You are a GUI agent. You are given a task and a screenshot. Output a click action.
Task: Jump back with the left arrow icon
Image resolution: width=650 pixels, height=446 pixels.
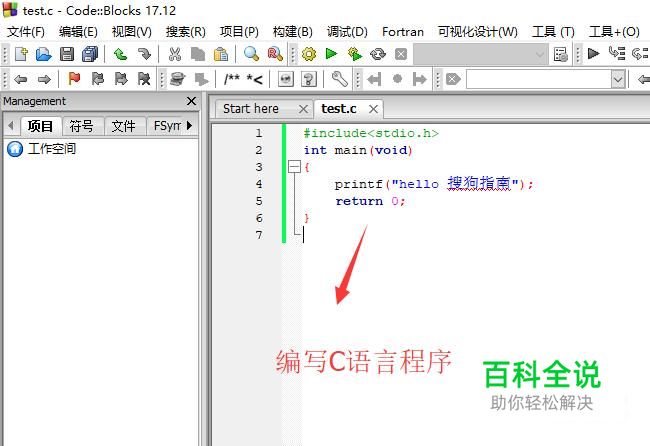click(20, 79)
